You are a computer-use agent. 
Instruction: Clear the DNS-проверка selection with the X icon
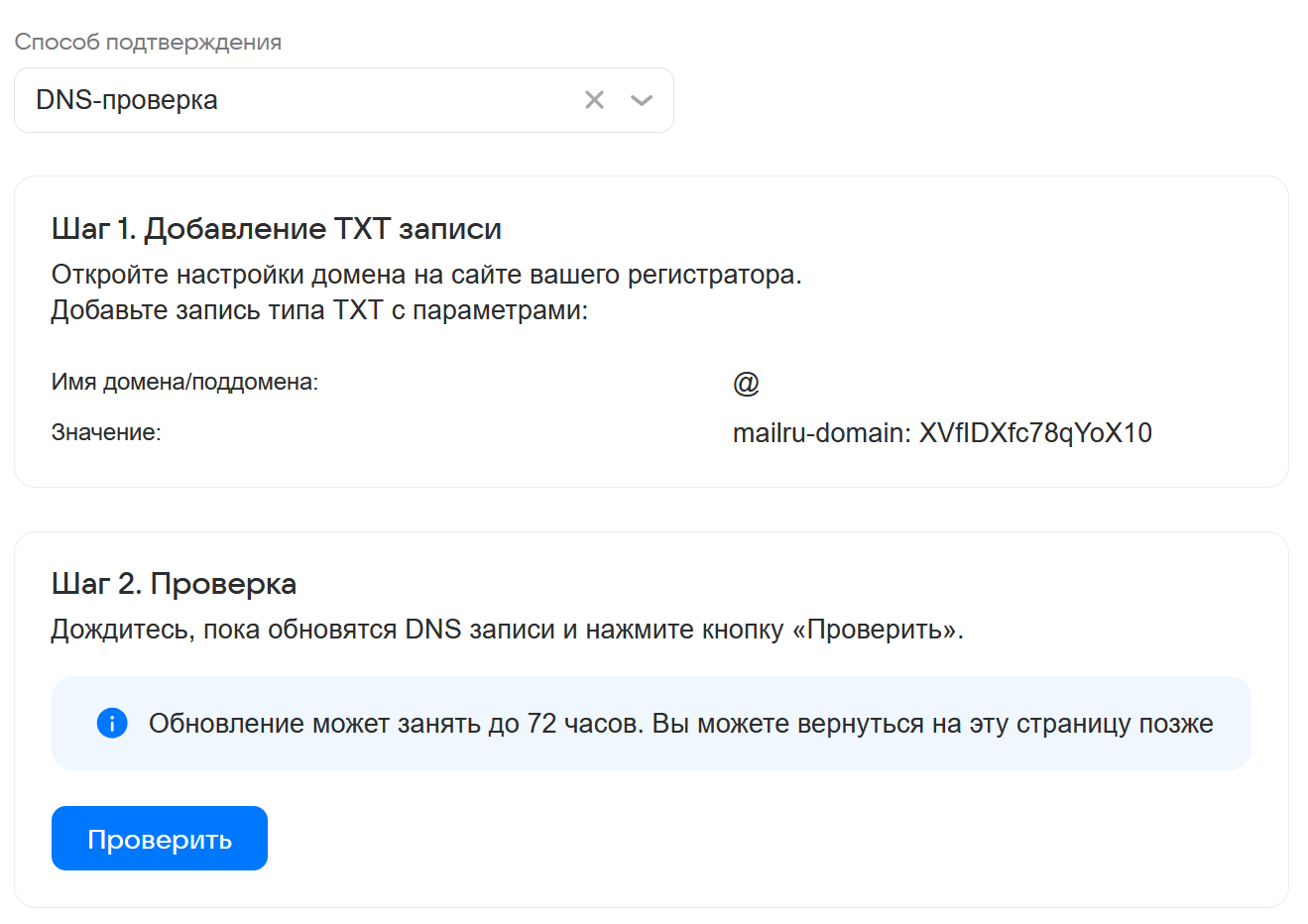594,100
